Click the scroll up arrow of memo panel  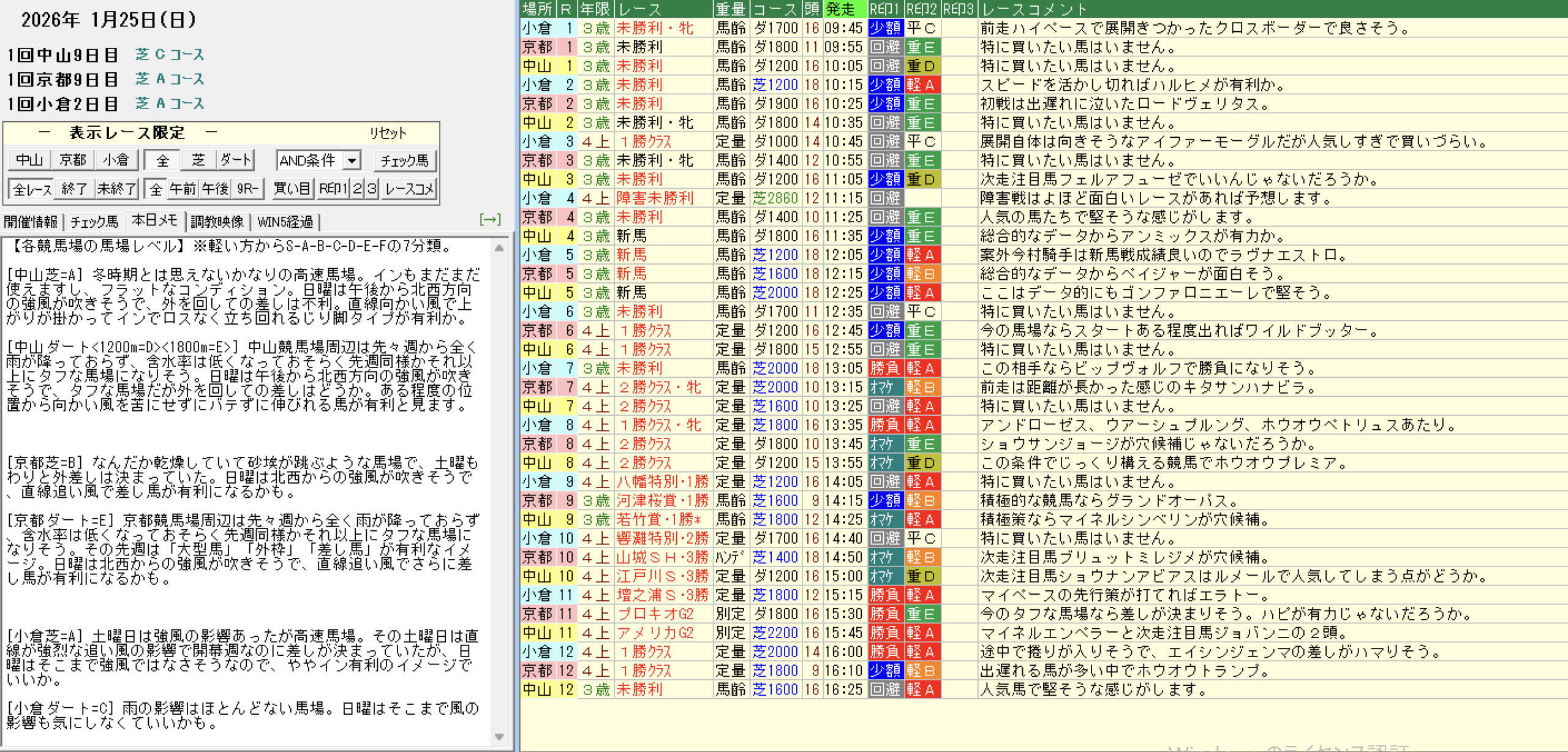pyautogui.click(x=499, y=248)
